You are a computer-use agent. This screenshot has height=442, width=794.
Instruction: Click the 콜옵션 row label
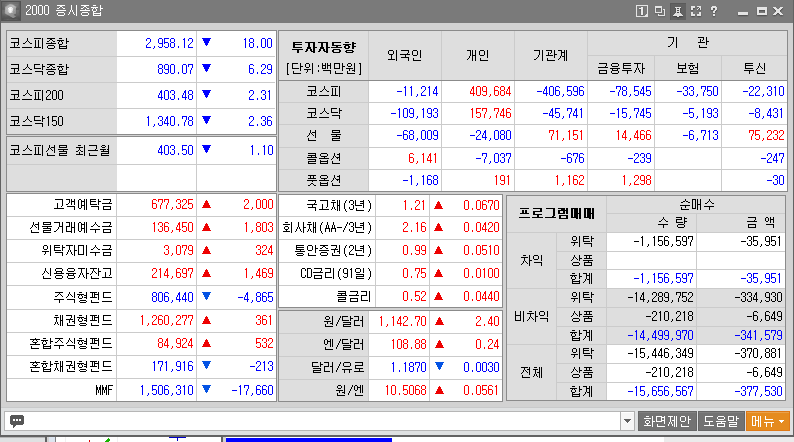click(x=324, y=158)
